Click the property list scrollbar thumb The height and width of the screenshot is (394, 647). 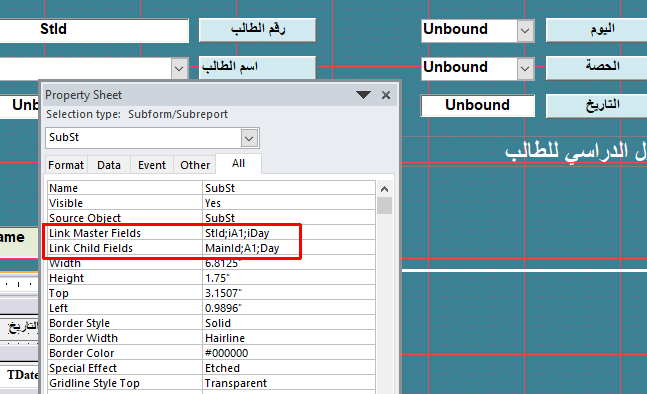click(385, 205)
